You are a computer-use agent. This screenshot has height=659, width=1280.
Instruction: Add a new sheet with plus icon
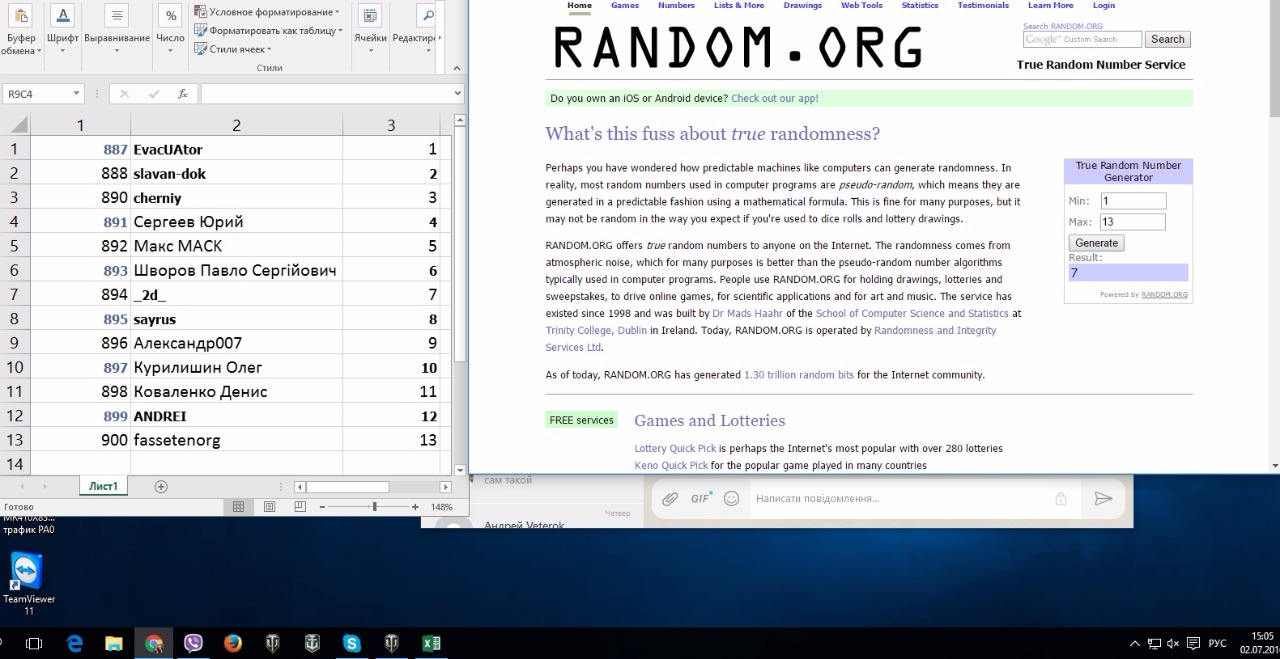coord(161,487)
